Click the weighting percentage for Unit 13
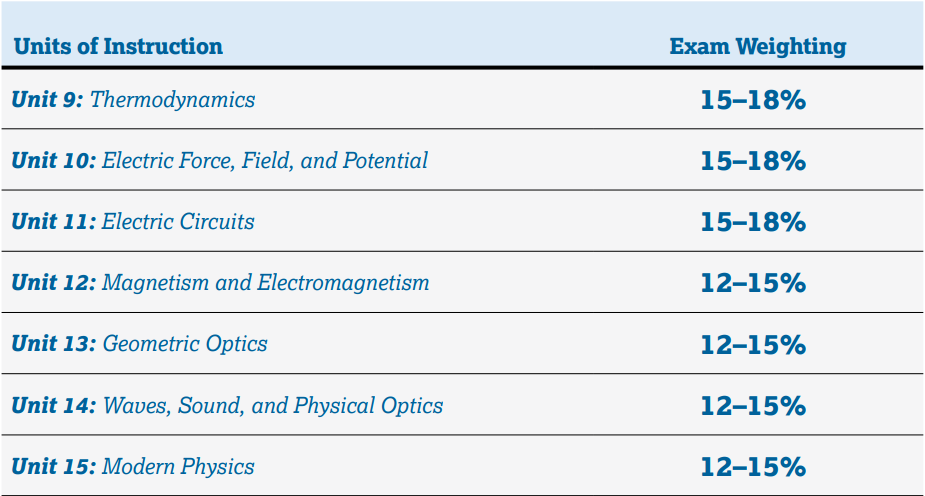 click(753, 344)
